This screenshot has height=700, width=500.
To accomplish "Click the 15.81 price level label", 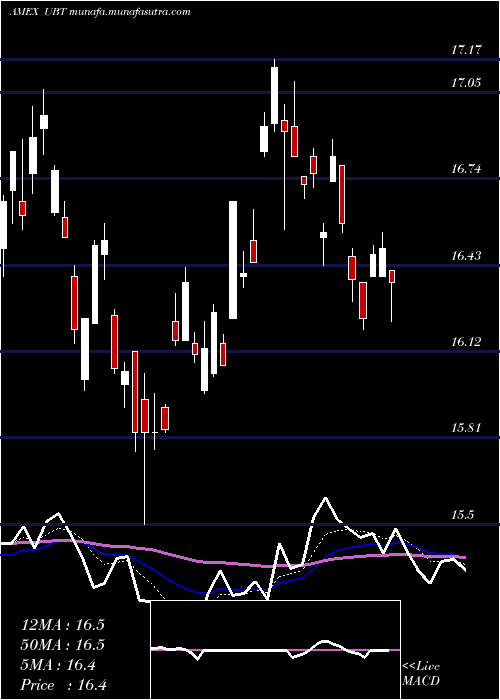I will [x=466, y=428].
